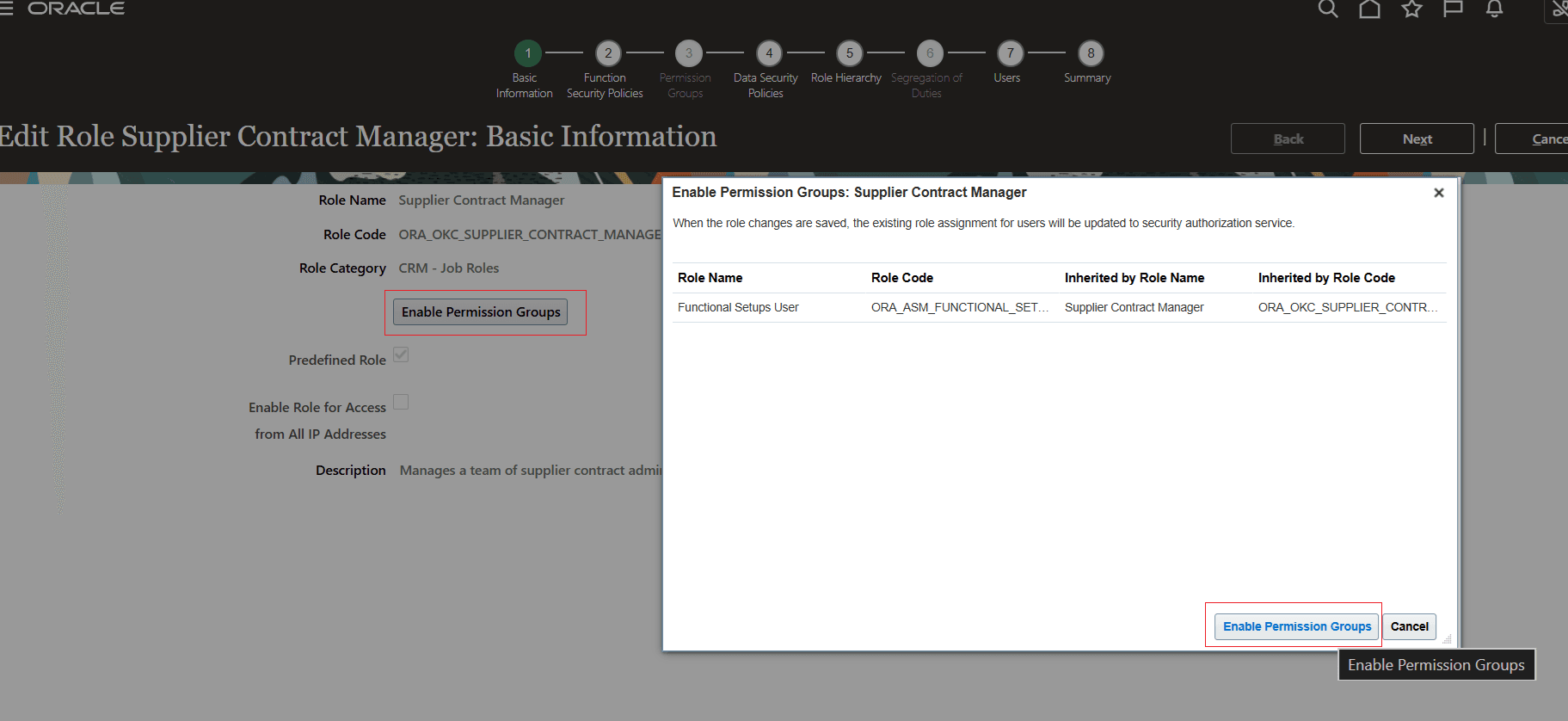Click Cancel in the dialog

pyautogui.click(x=1410, y=626)
